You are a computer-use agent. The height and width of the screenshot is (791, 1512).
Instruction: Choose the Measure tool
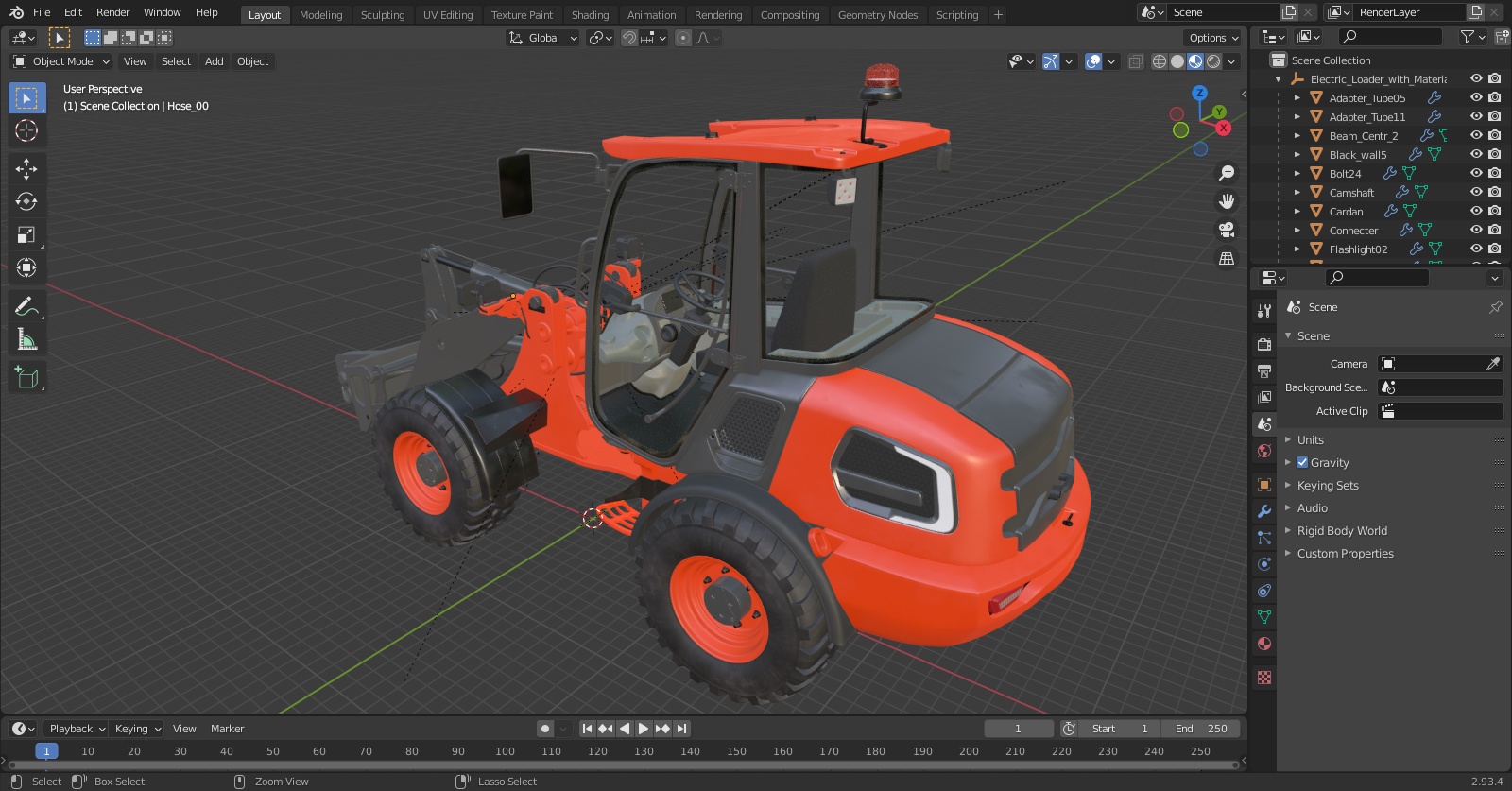coord(26,339)
